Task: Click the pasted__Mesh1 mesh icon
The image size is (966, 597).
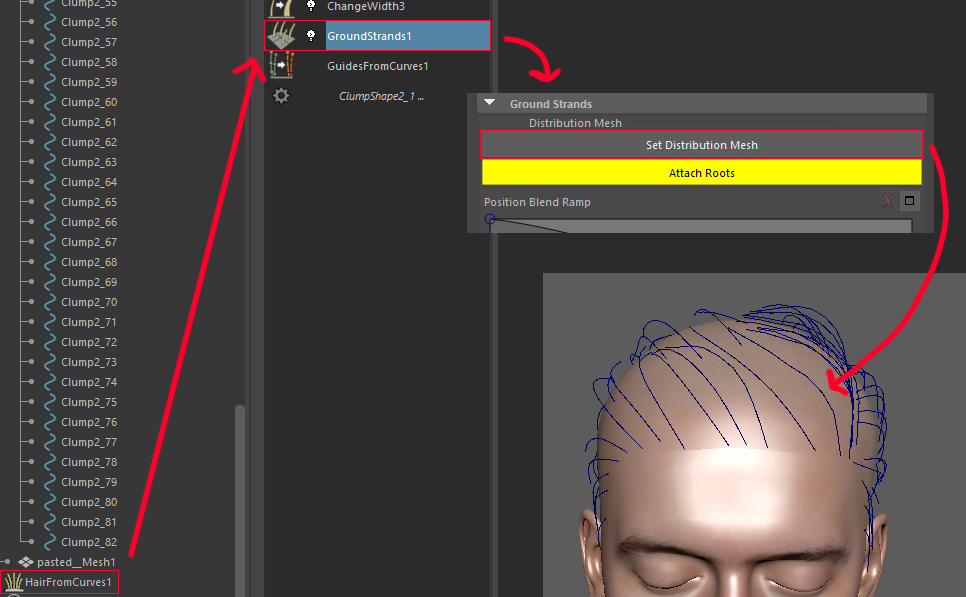Action: pos(26,562)
